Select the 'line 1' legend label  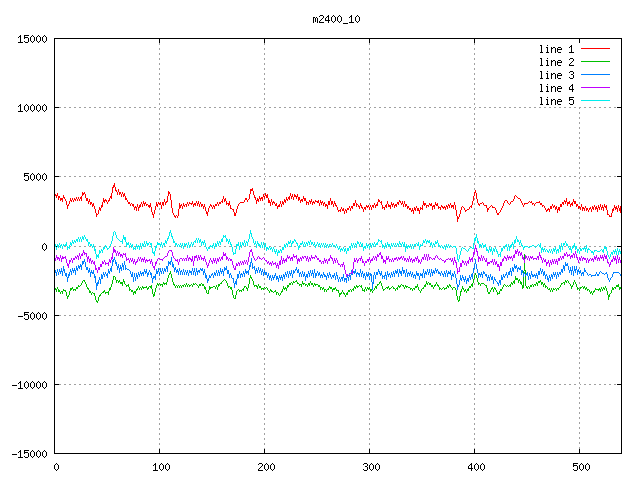pyautogui.click(x=556, y=49)
